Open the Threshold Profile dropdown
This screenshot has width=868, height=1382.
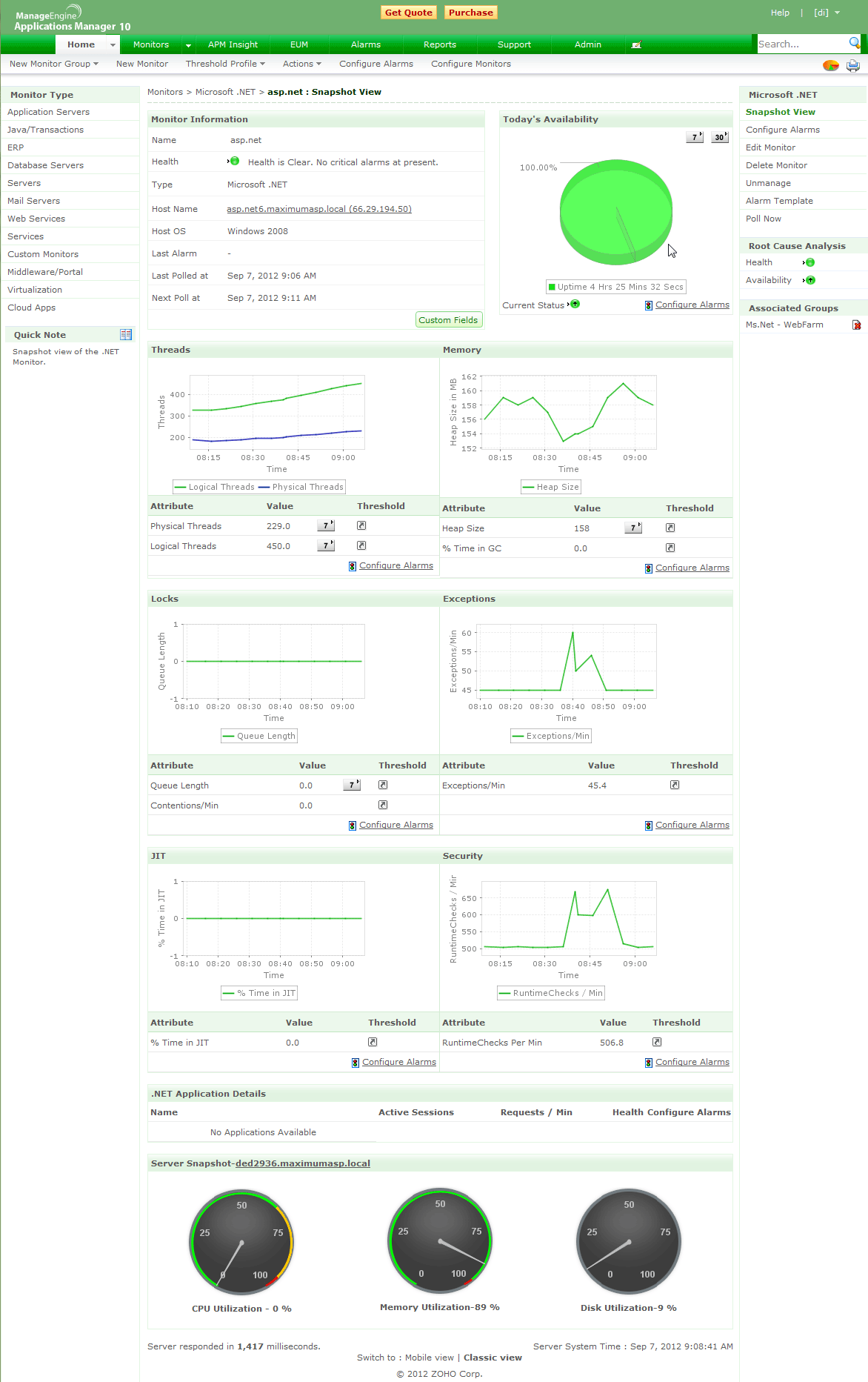225,64
